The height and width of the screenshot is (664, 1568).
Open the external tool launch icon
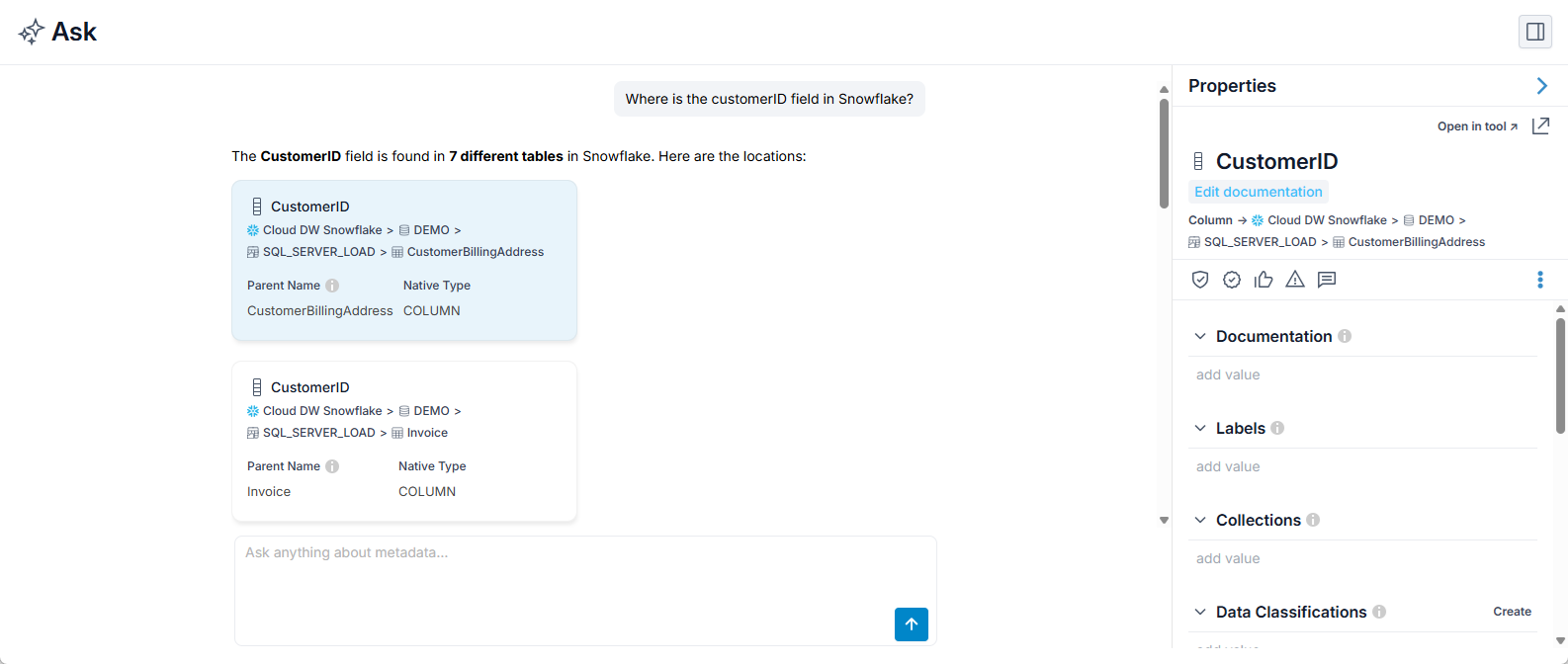click(1540, 125)
